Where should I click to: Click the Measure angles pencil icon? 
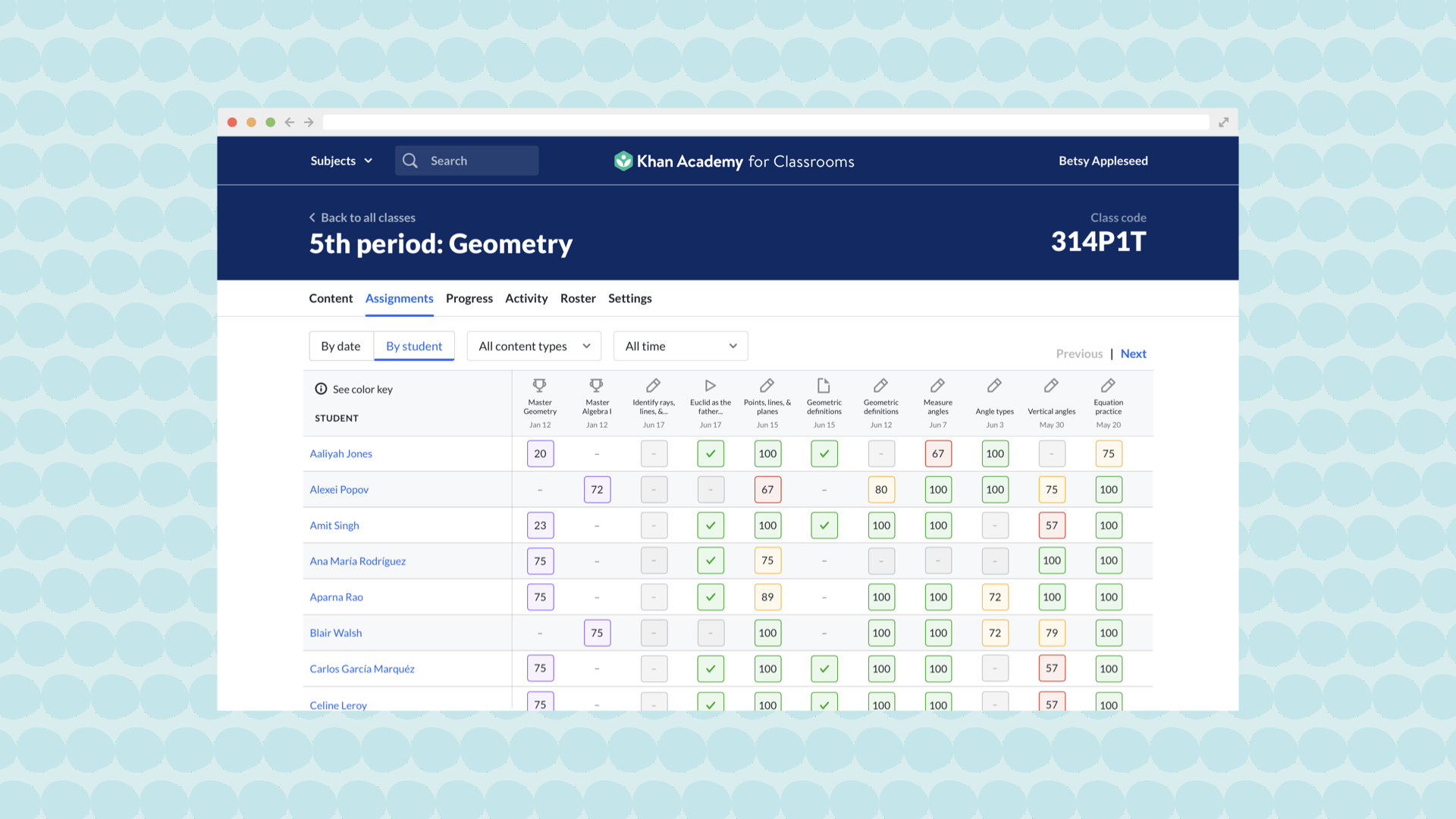[x=938, y=385]
